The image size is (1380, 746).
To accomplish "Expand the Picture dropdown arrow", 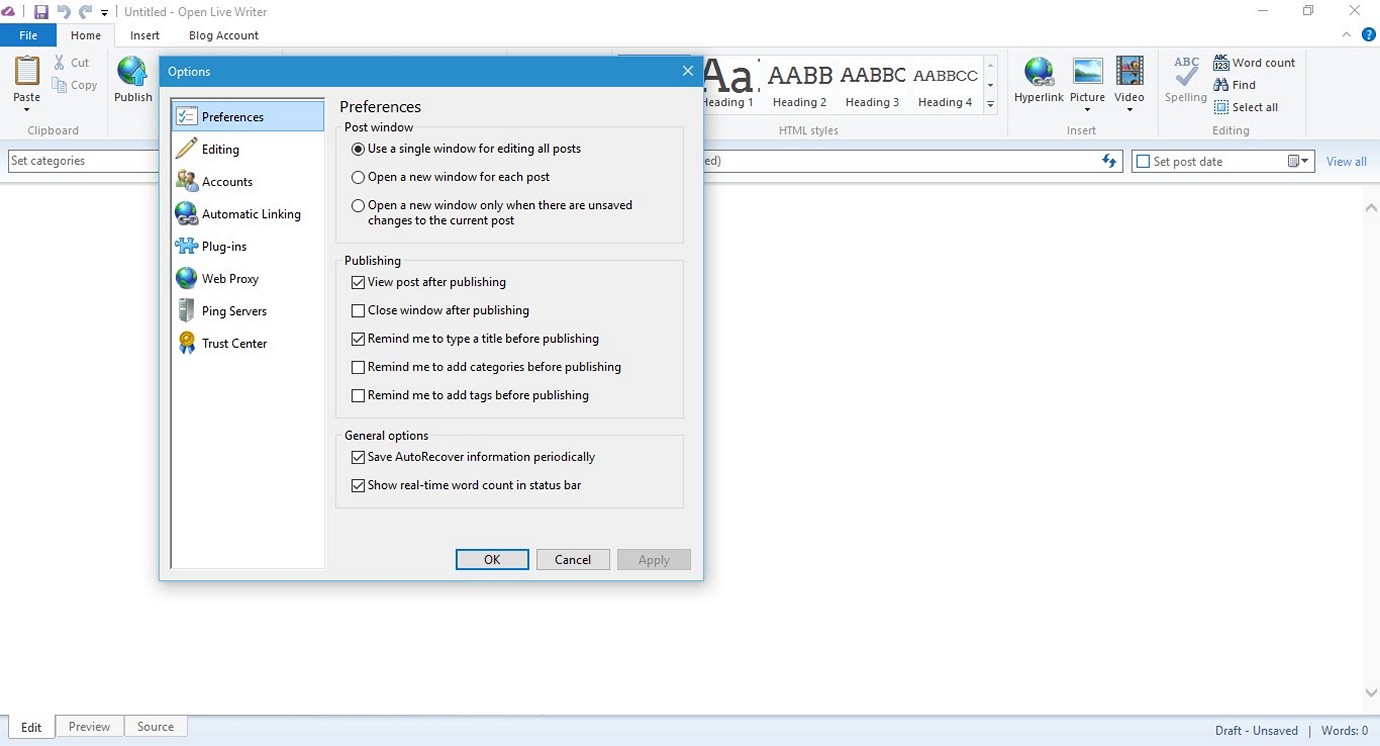I will pos(1087,110).
